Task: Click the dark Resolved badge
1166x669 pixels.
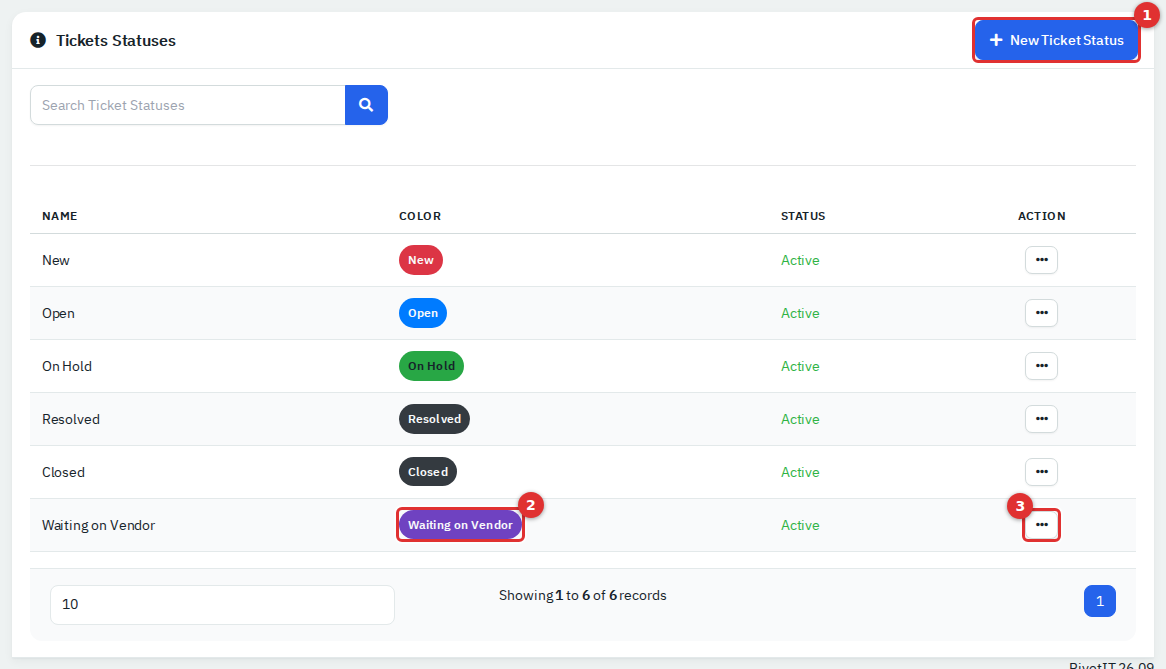Action: (x=434, y=419)
